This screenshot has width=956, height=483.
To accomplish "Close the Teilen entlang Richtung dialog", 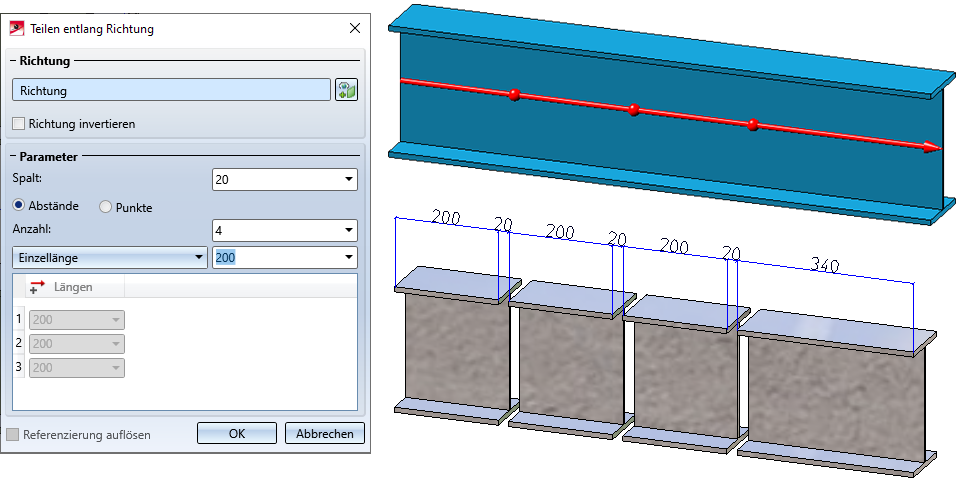I will pos(354,28).
